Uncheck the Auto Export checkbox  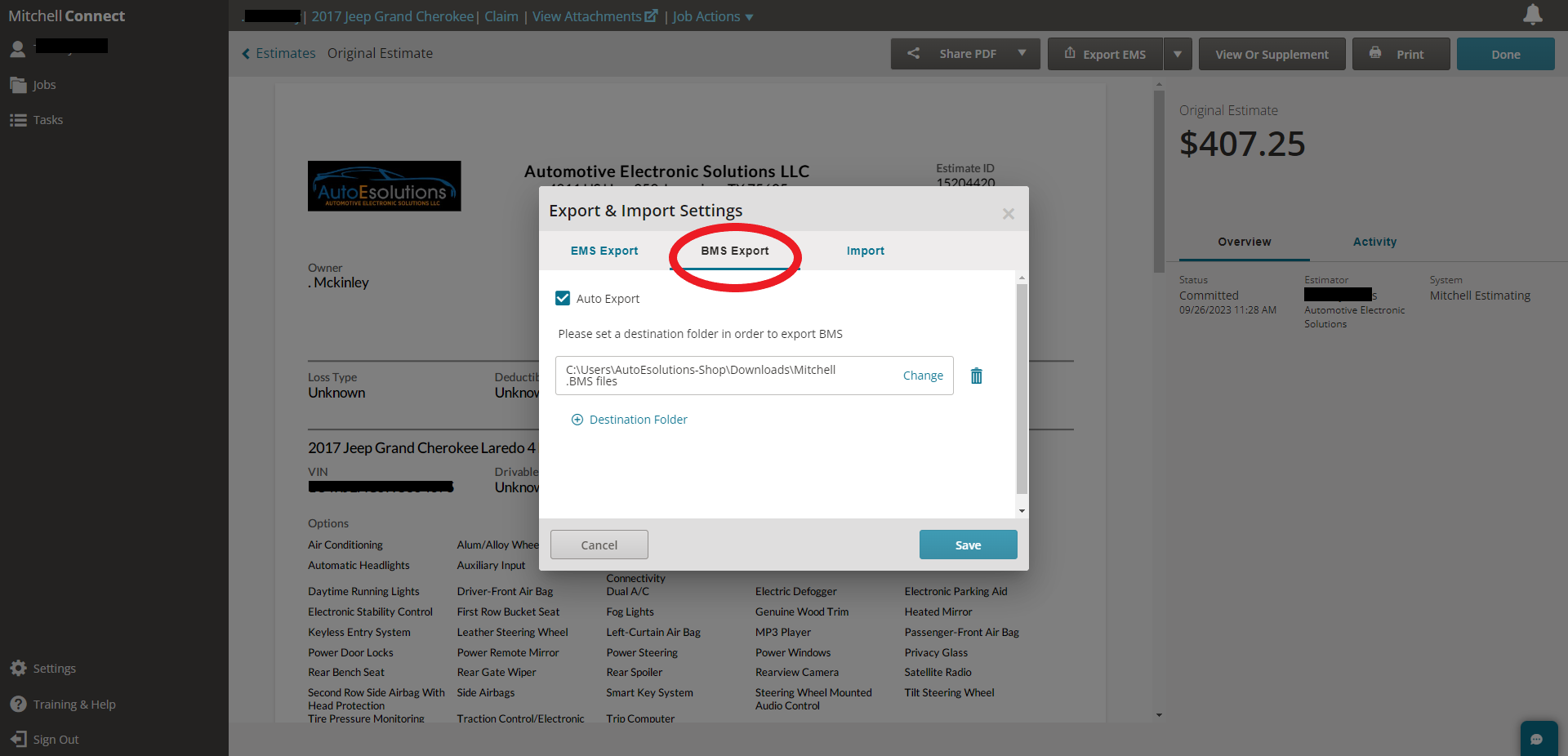click(x=563, y=298)
